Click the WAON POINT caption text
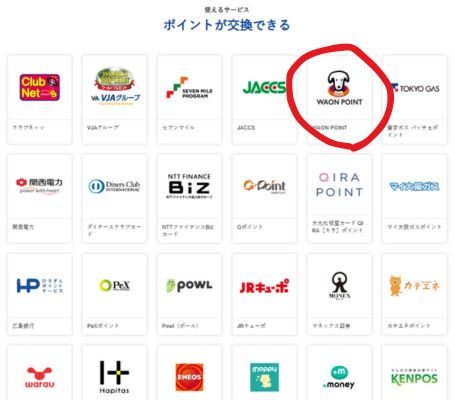Viewport: 455px width, 400px height. [x=330, y=128]
